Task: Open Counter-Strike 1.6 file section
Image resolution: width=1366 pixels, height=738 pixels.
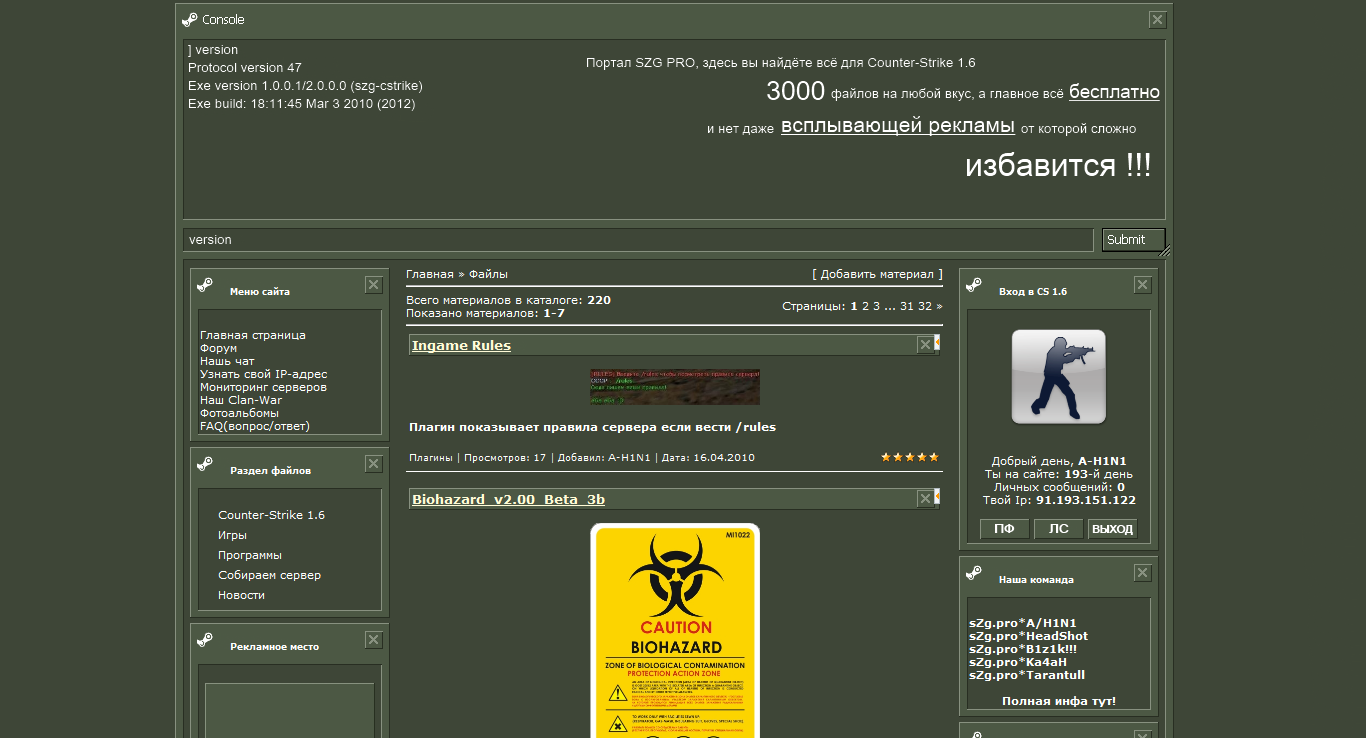Action: tap(271, 515)
